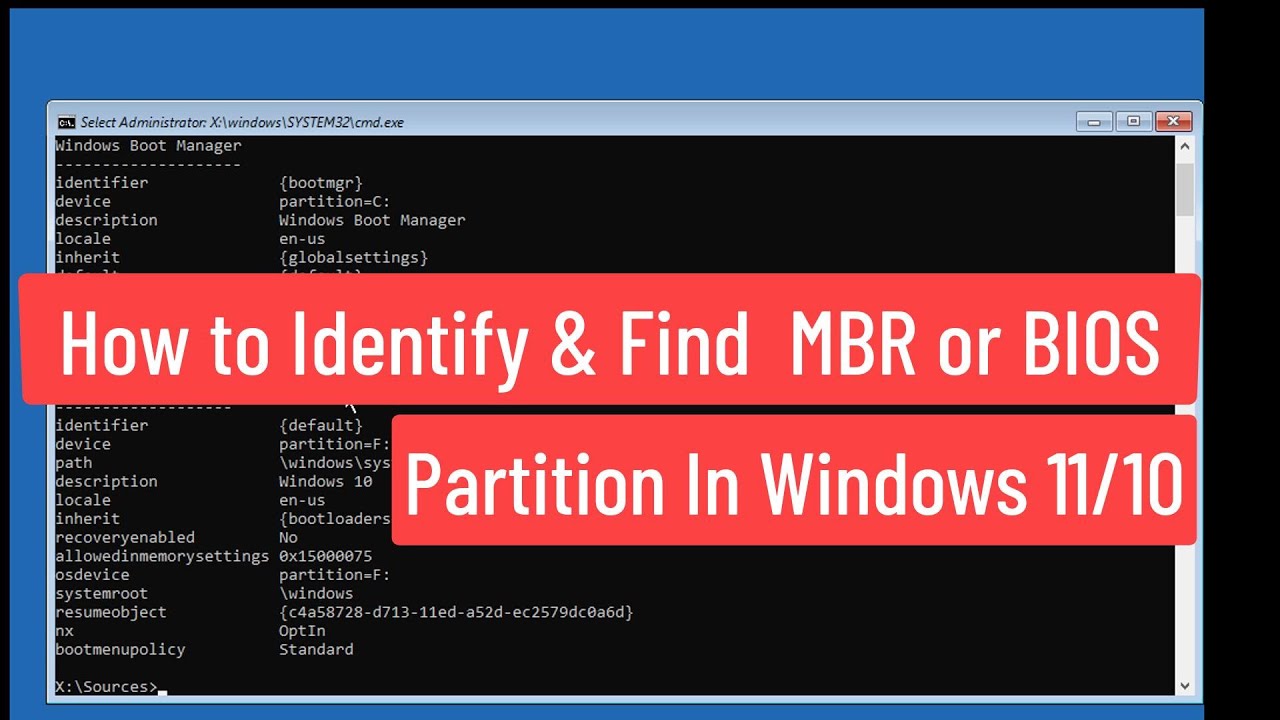1280x720 pixels.
Task: Click the 'partition=C:' device value
Action: [335, 201]
